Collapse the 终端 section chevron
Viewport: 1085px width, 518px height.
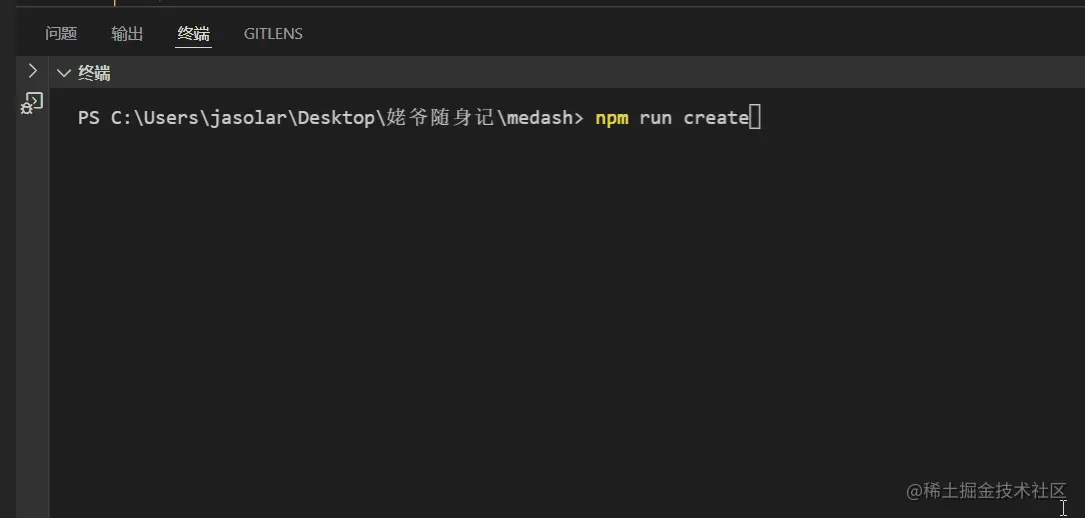pyautogui.click(x=64, y=73)
